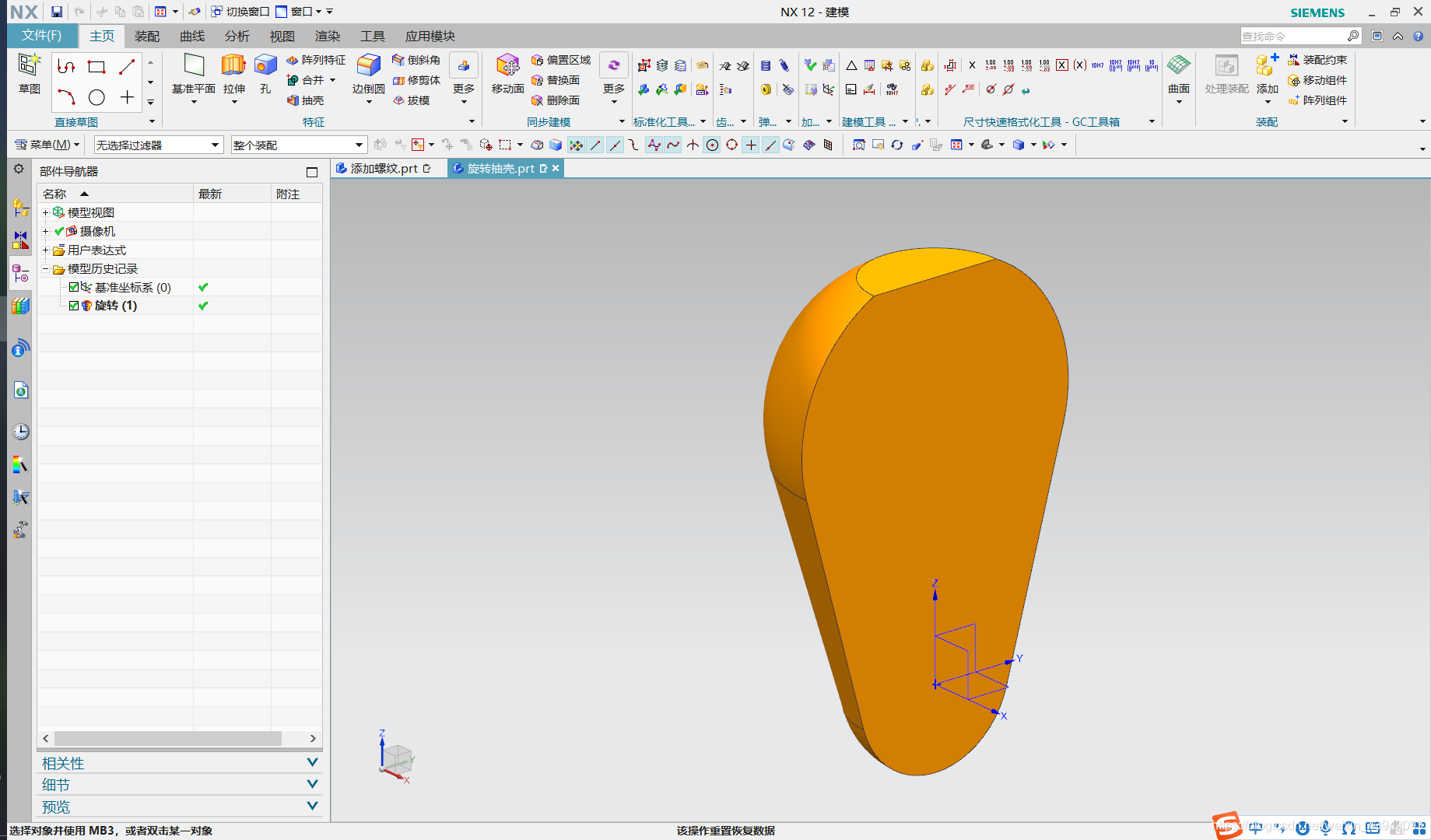The image size is (1431, 840).
Task: Sort by the 名称 column header
Action: 115,194
